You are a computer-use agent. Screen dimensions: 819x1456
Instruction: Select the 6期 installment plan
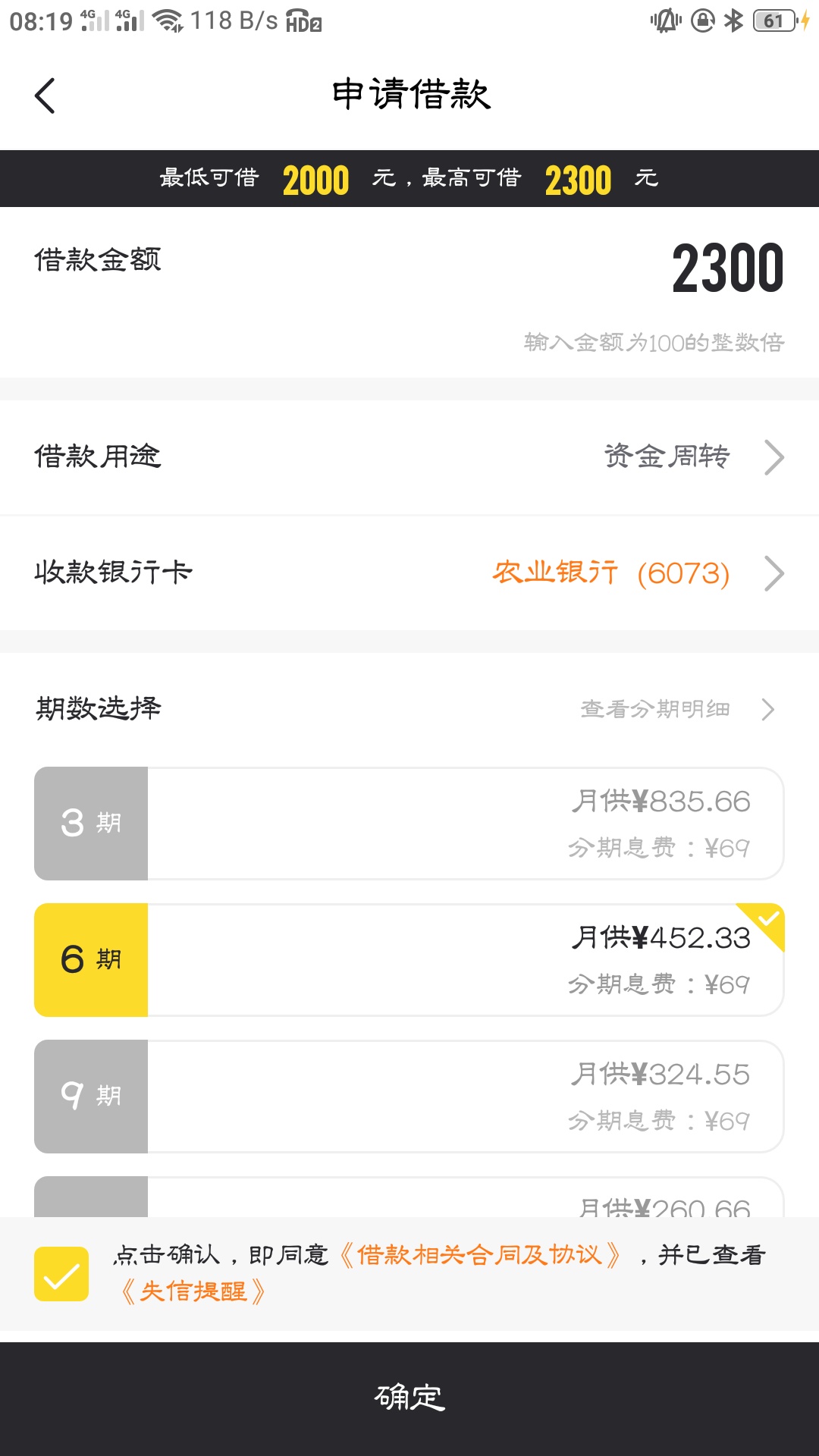point(409,960)
